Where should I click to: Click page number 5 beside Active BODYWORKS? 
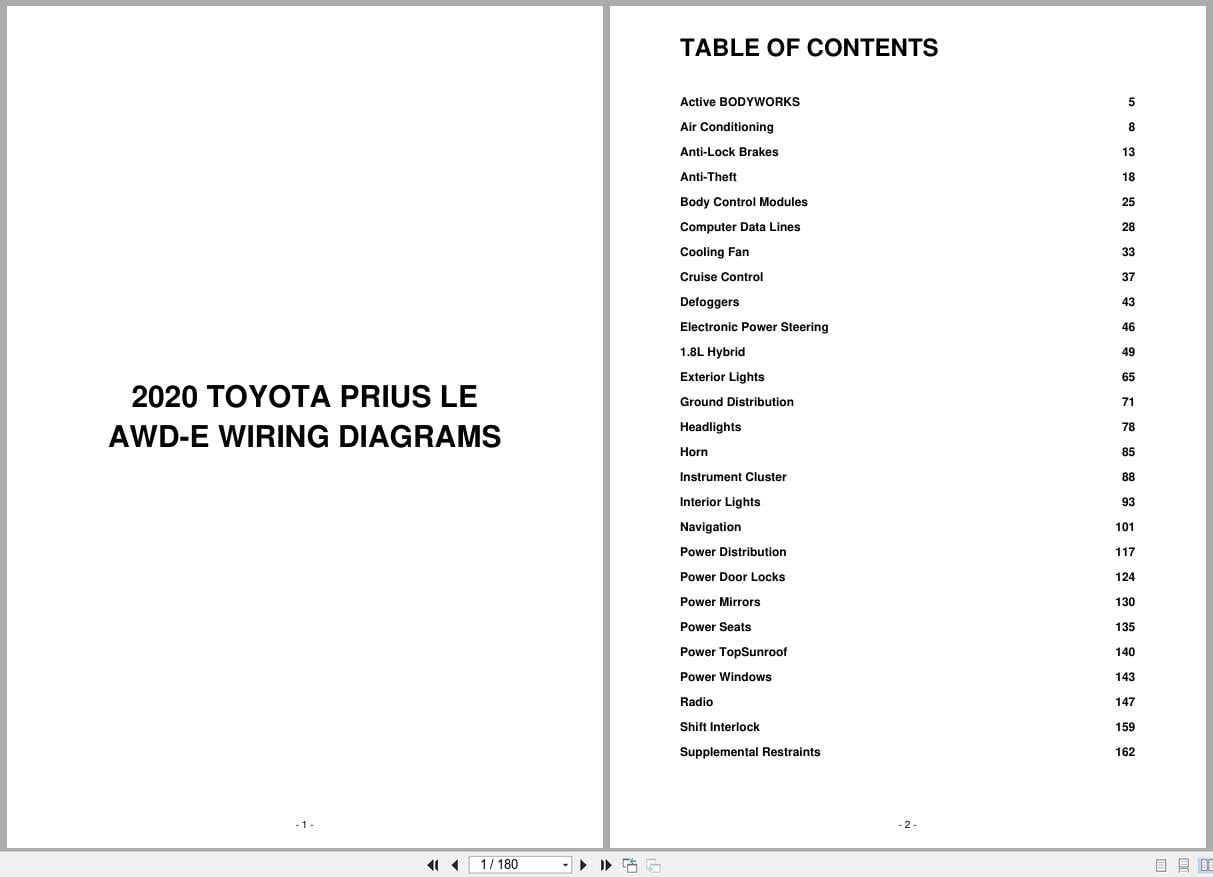pos(1132,102)
